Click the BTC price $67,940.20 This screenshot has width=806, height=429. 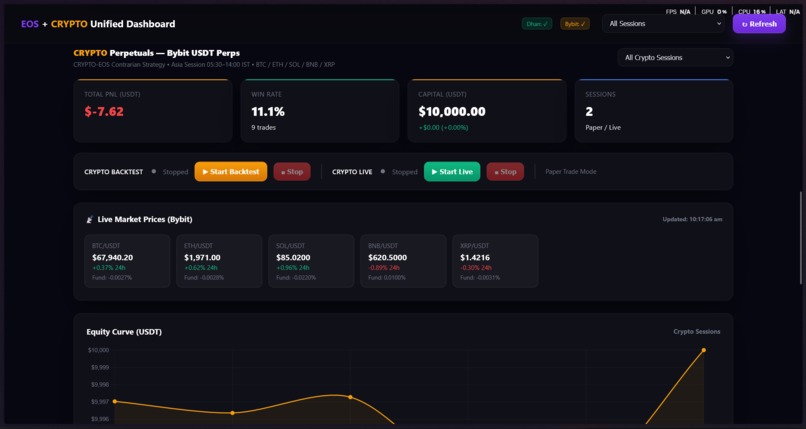tap(113, 257)
